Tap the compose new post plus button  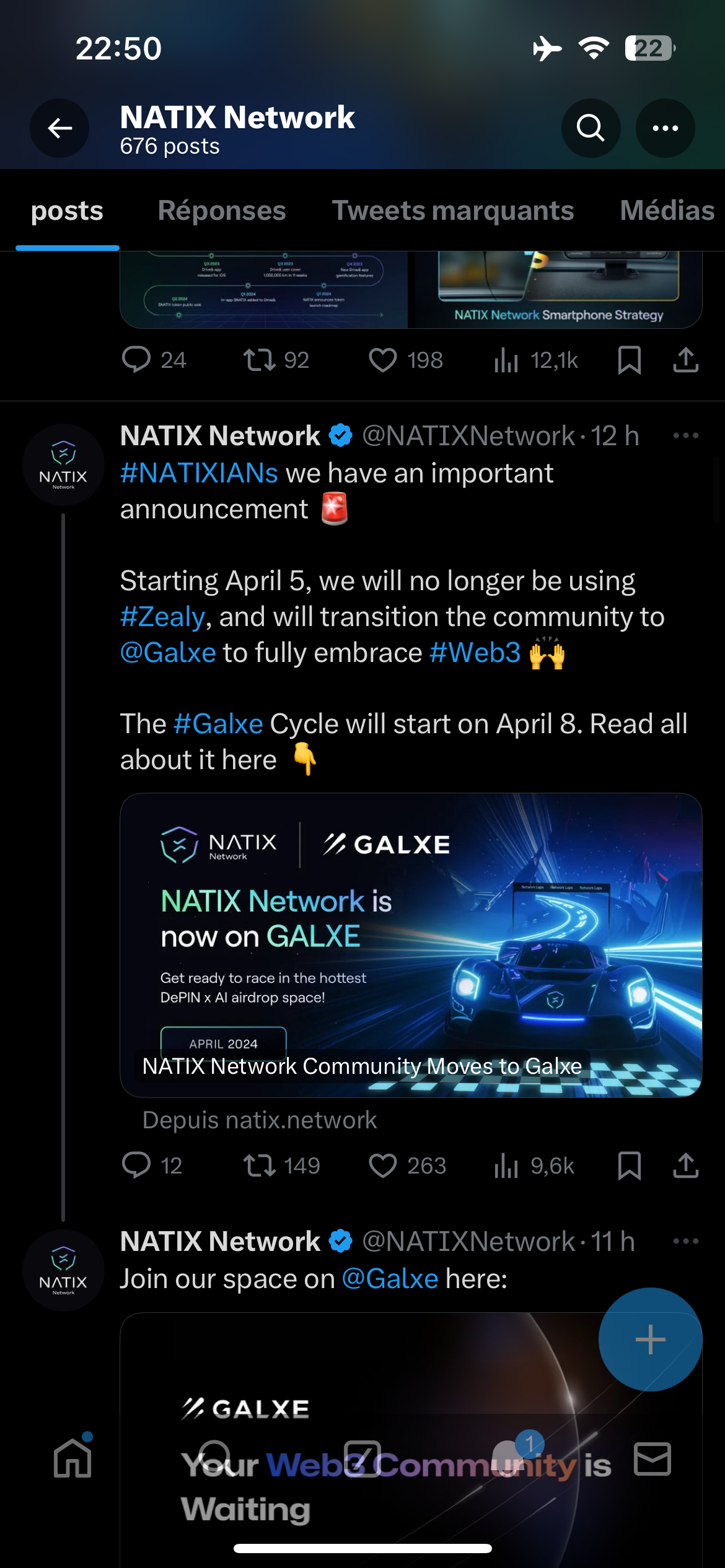pyautogui.click(x=650, y=1339)
